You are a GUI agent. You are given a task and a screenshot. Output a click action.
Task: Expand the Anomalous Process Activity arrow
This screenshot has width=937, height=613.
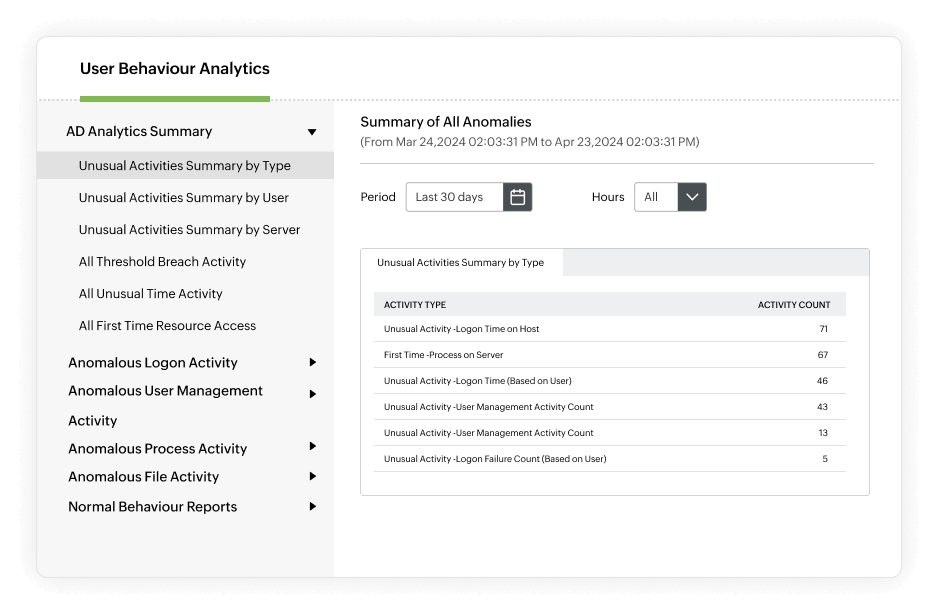(312, 447)
